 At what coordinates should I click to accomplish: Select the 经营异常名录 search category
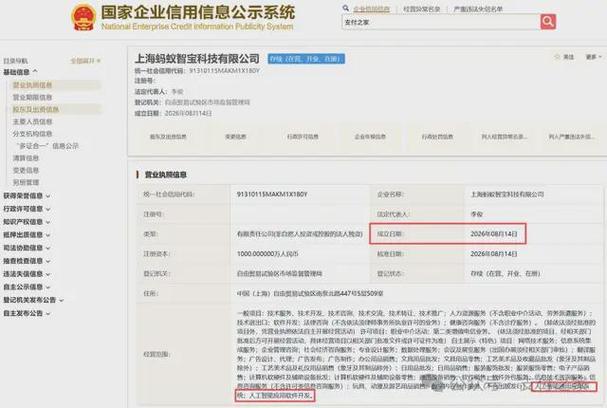422,9
